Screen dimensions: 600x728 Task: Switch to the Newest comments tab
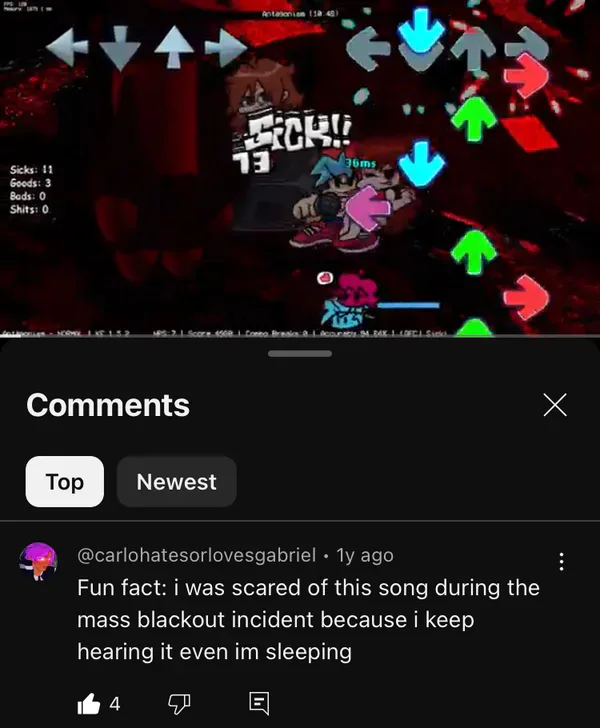[x=176, y=481]
